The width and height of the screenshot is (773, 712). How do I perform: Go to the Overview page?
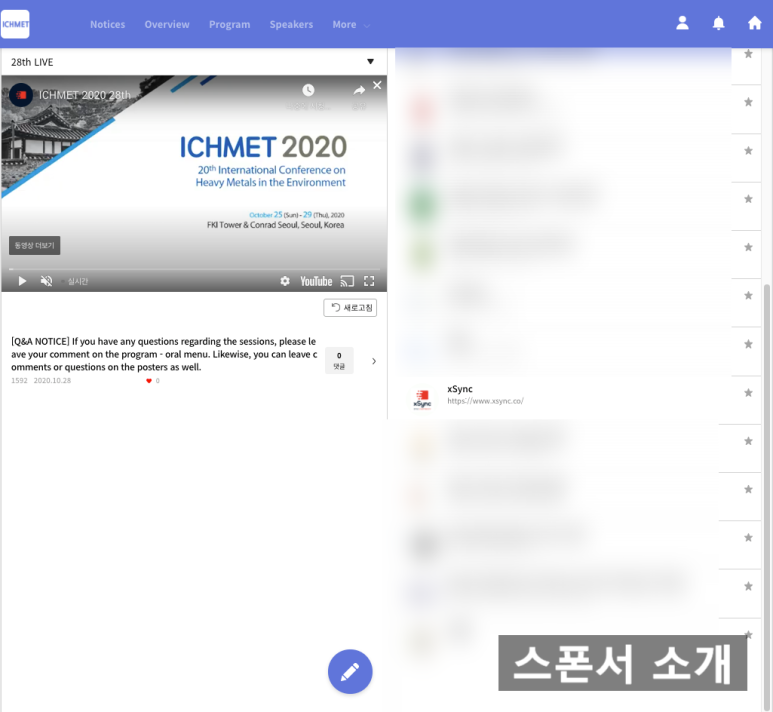(x=167, y=24)
